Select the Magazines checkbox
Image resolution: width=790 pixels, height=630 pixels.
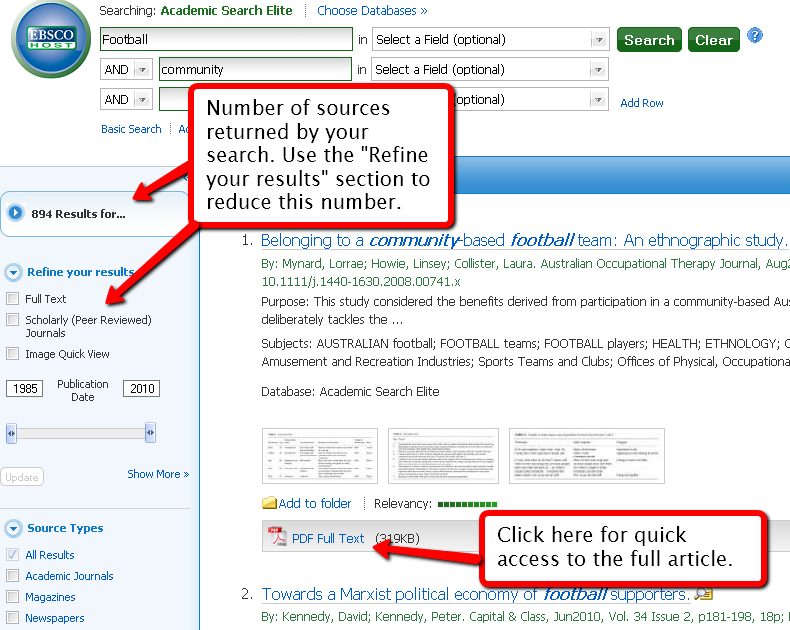(13, 597)
